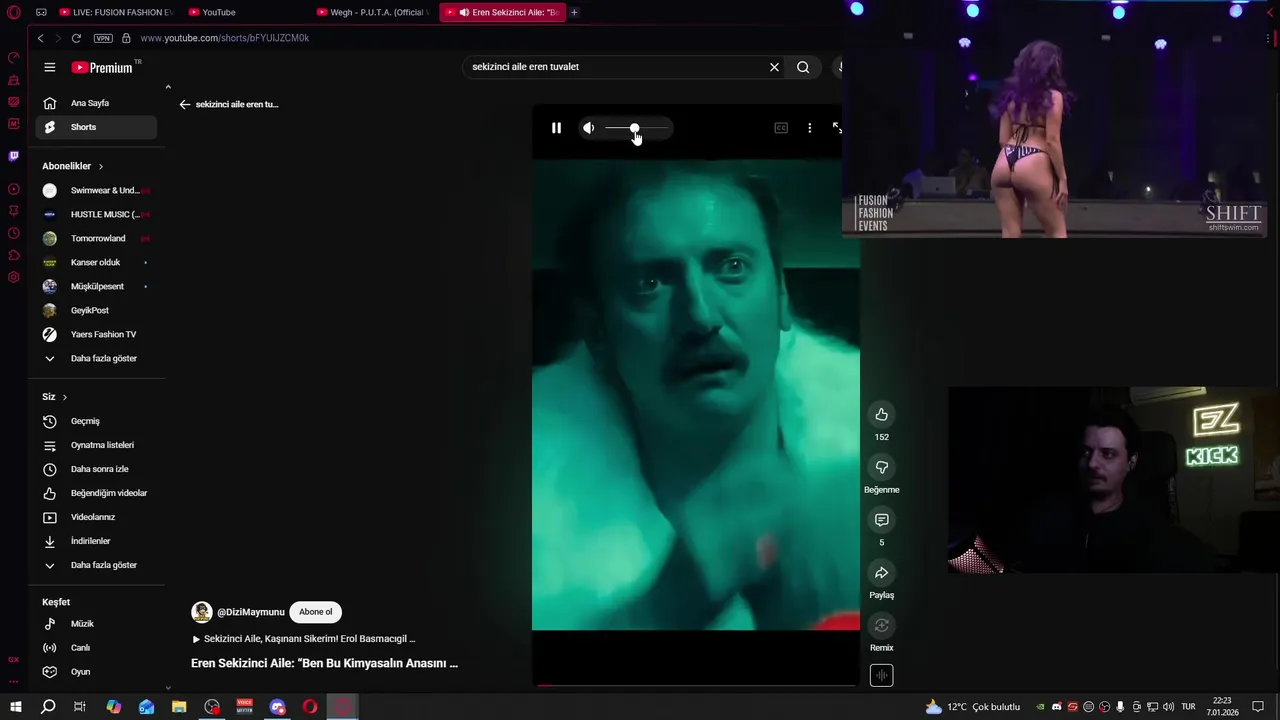1280x720 pixels.
Task: Switch to LIVE: FUSION FASHION tab
Action: (x=117, y=12)
